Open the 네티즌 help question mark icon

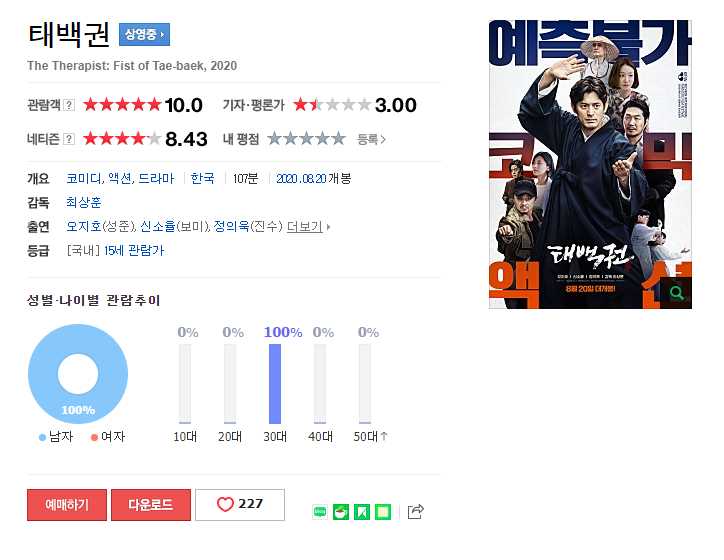tap(68, 139)
